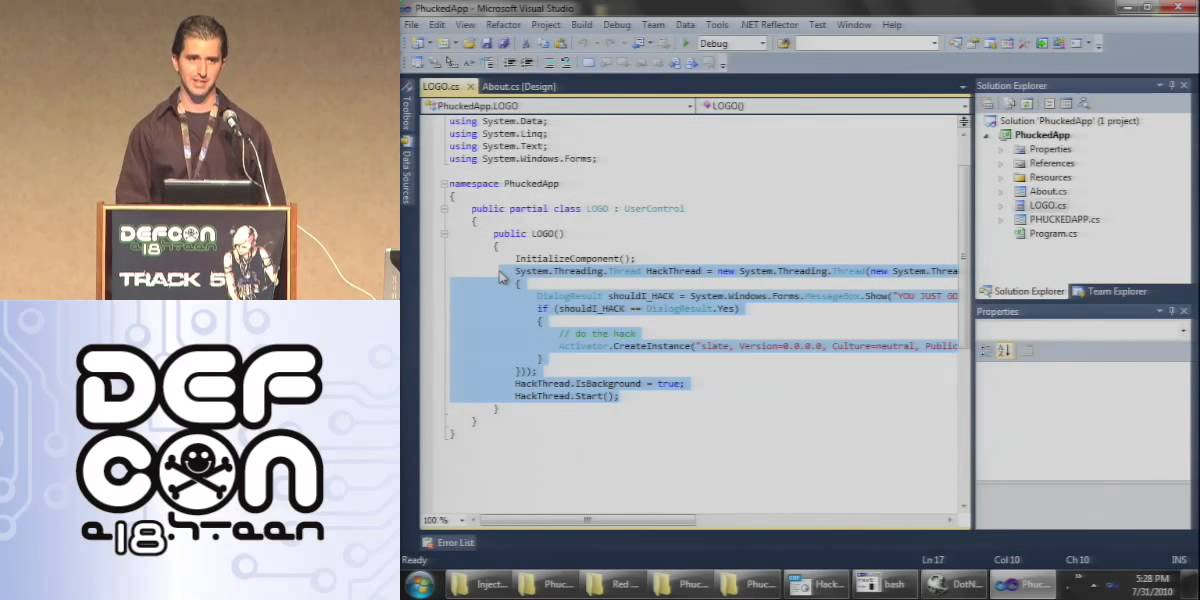The width and height of the screenshot is (1200, 600).
Task: Open the 100 % zoom dropdown
Action: [462, 521]
